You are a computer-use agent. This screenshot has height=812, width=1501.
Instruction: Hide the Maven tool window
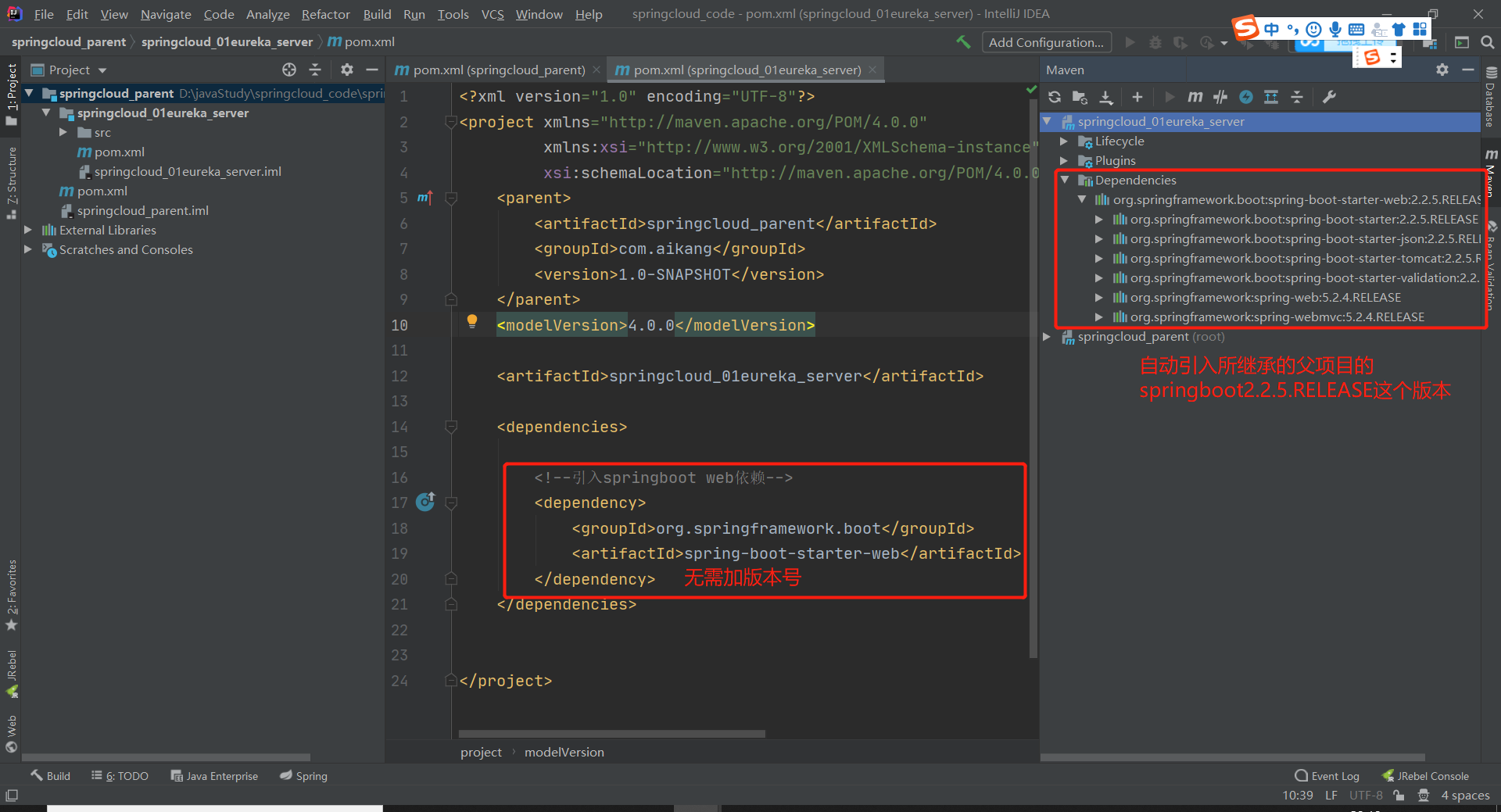point(1468,70)
